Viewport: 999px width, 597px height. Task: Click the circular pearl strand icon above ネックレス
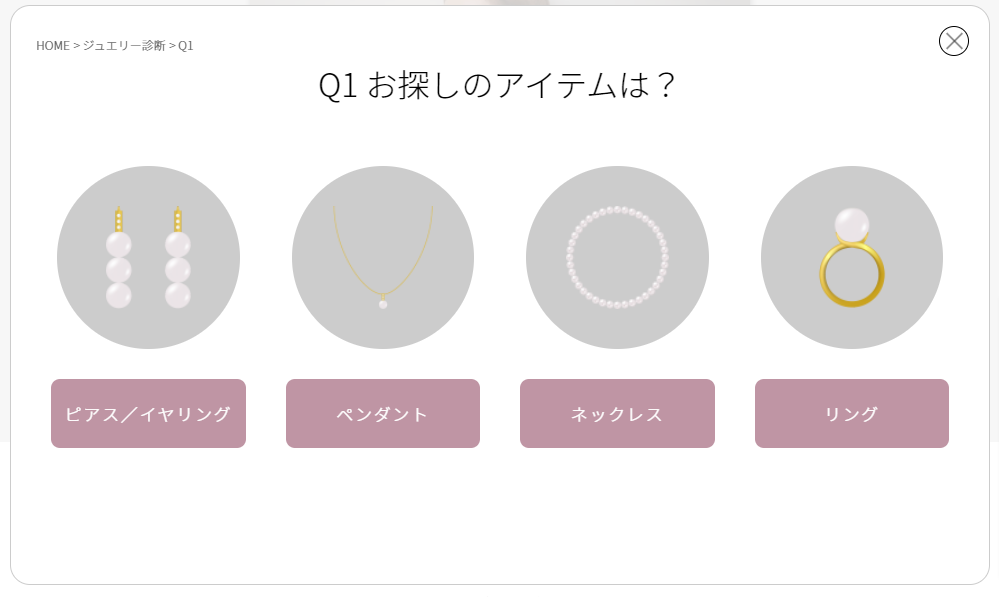click(x=616, y=257)
